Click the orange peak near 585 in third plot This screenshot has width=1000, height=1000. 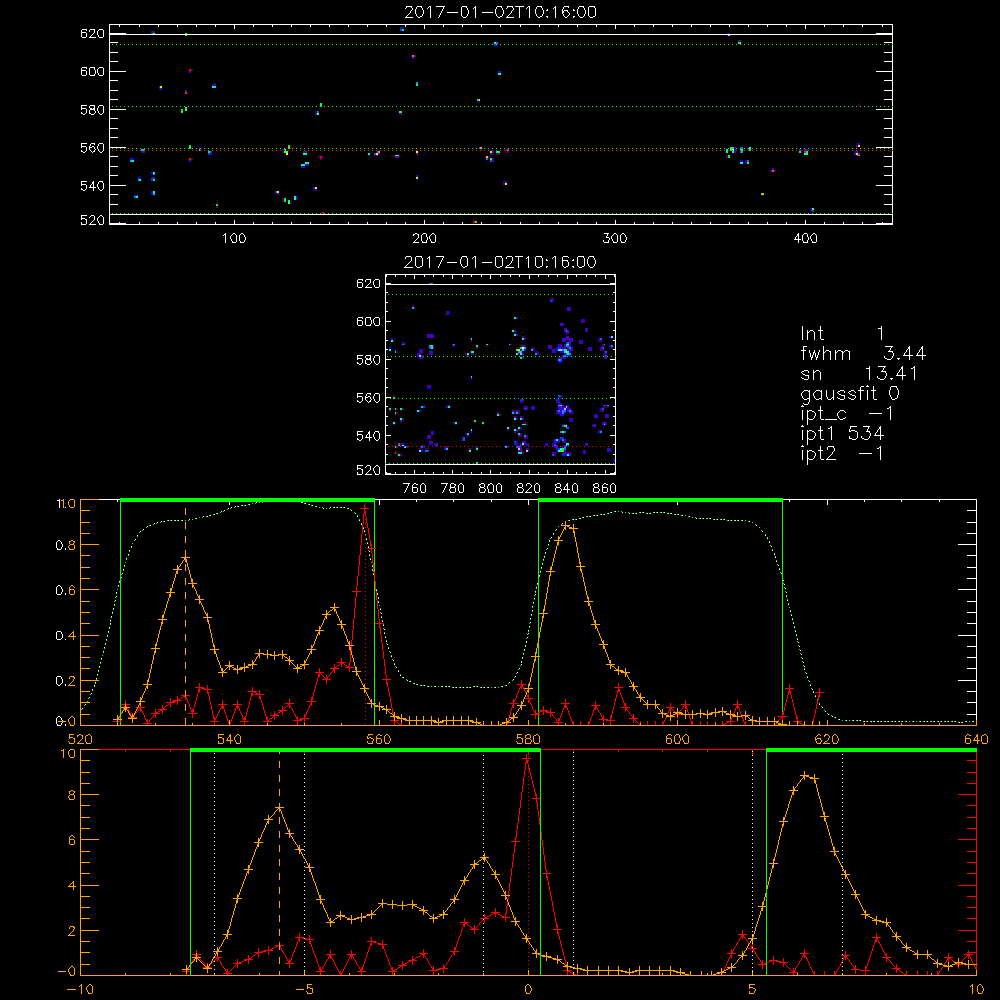click(566, 526)
